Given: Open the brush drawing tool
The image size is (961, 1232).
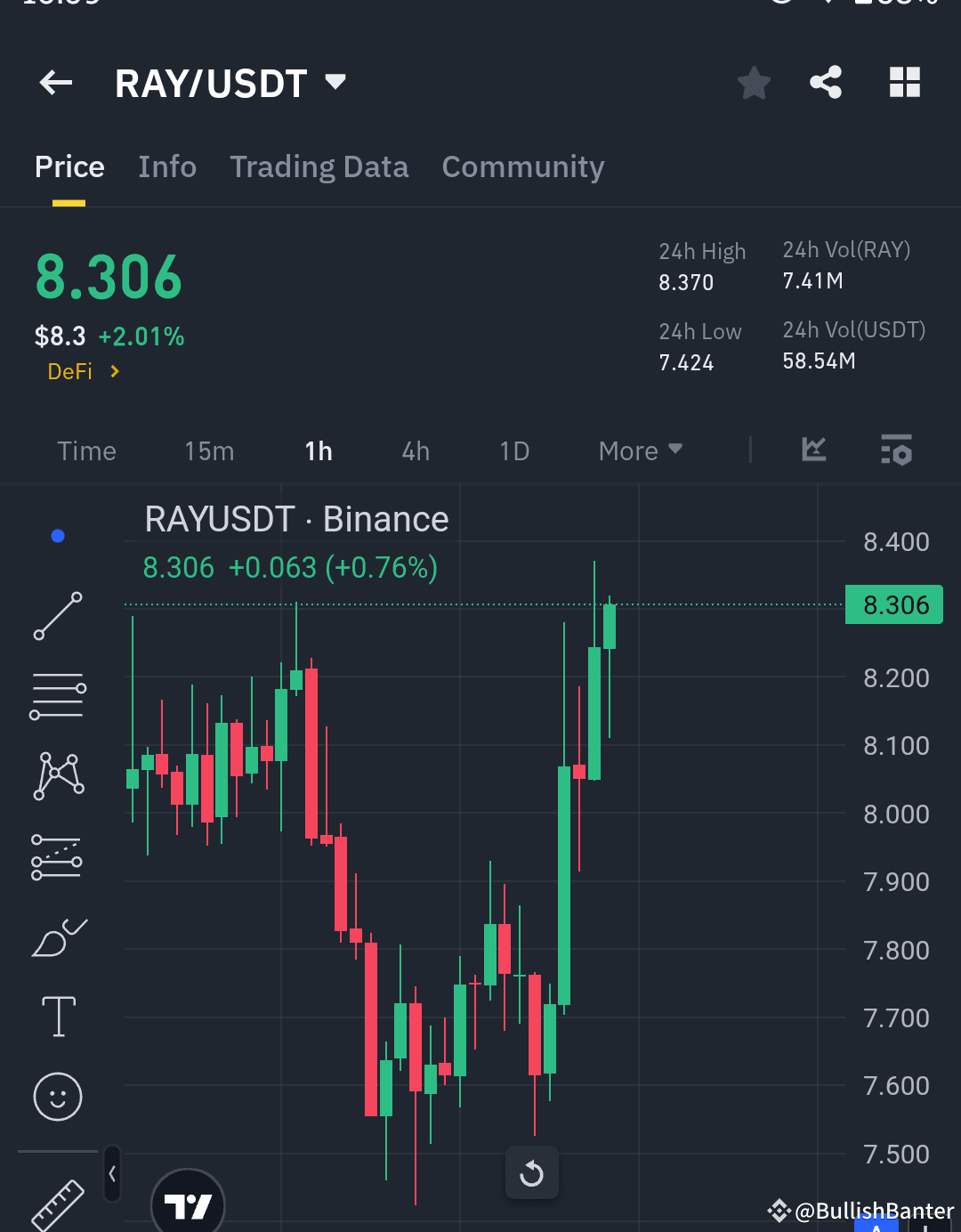Looking at the screenshot, I should click(x=58, y=936).
